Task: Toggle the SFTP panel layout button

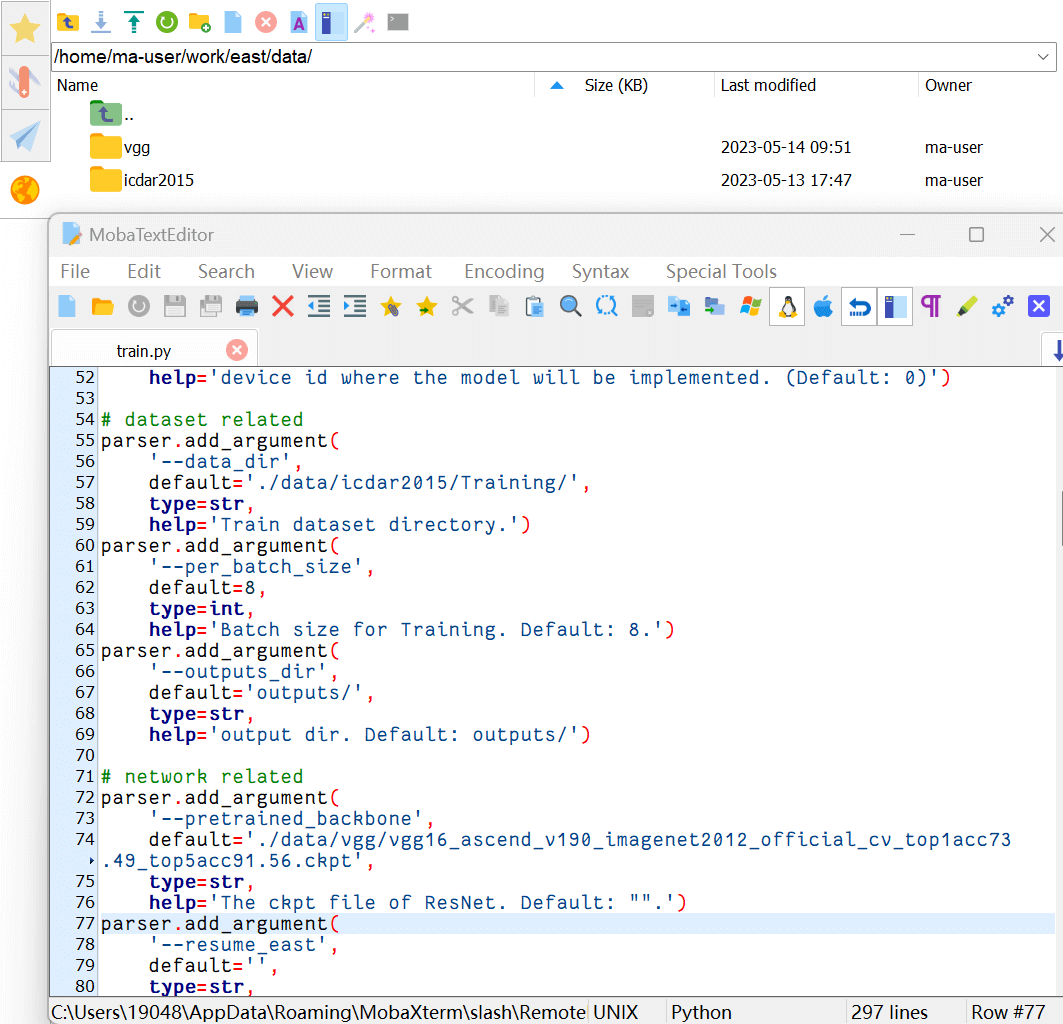Action: 332,22
